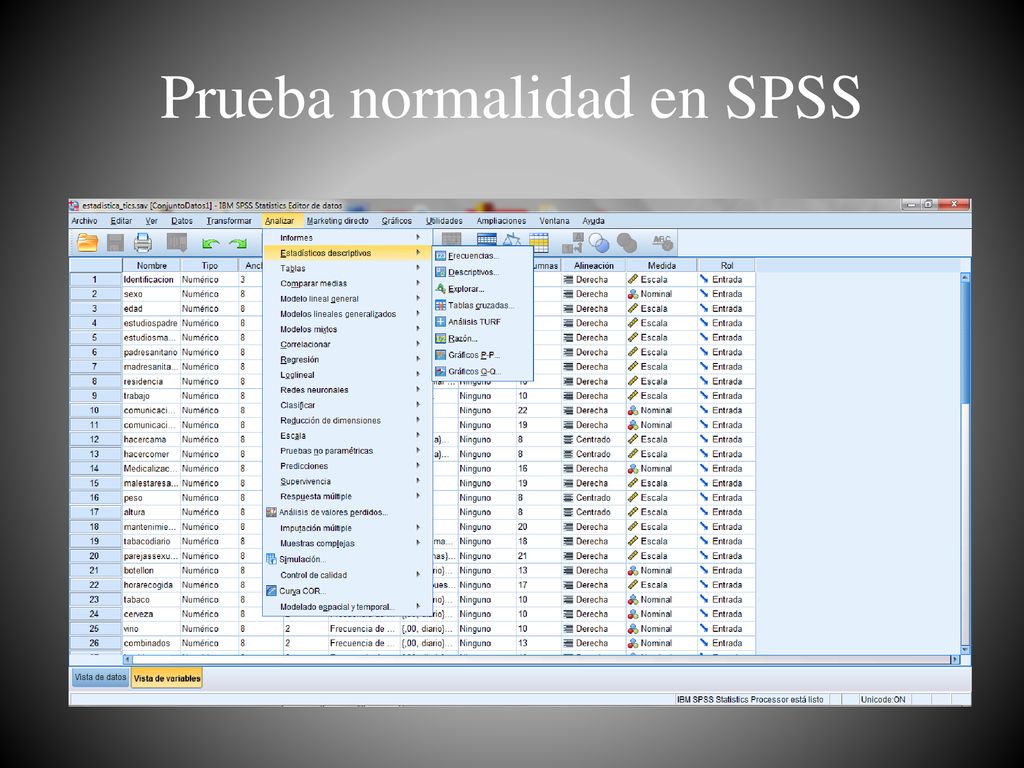Click Entrada role cell in edad row
1024x768 pixels.
(727, 308)
